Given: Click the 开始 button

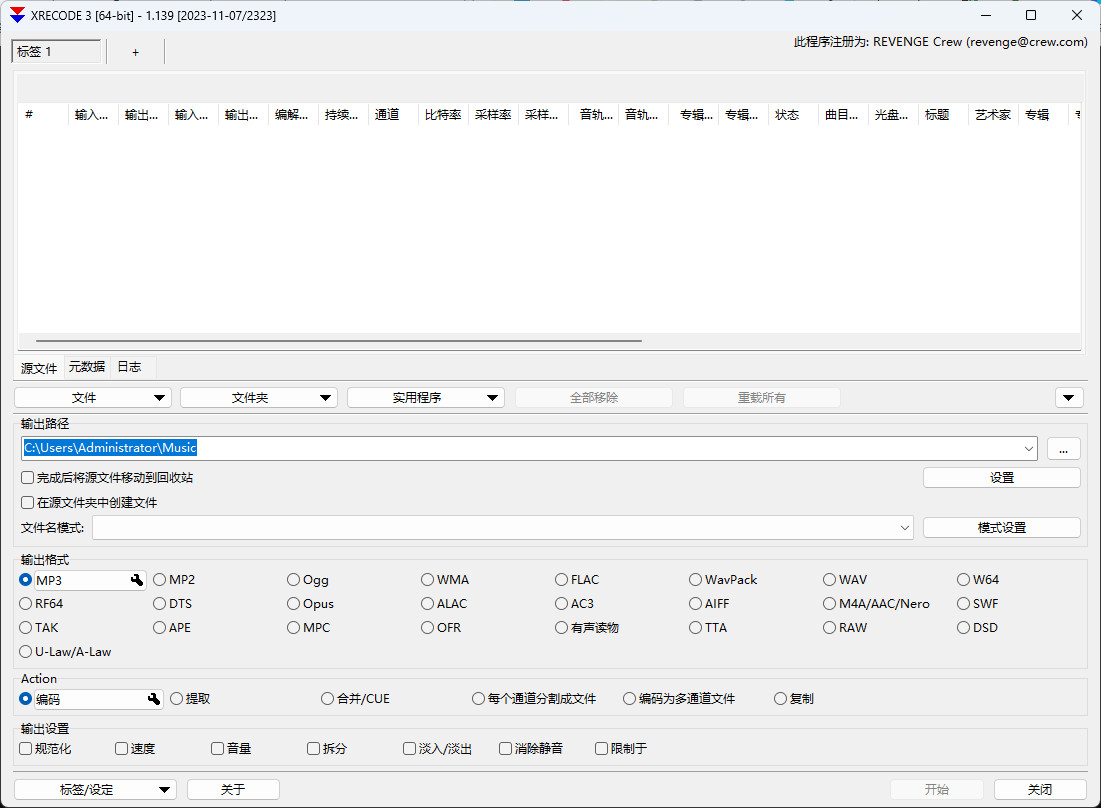Looking at the screenshot, I should click(937, 790).
